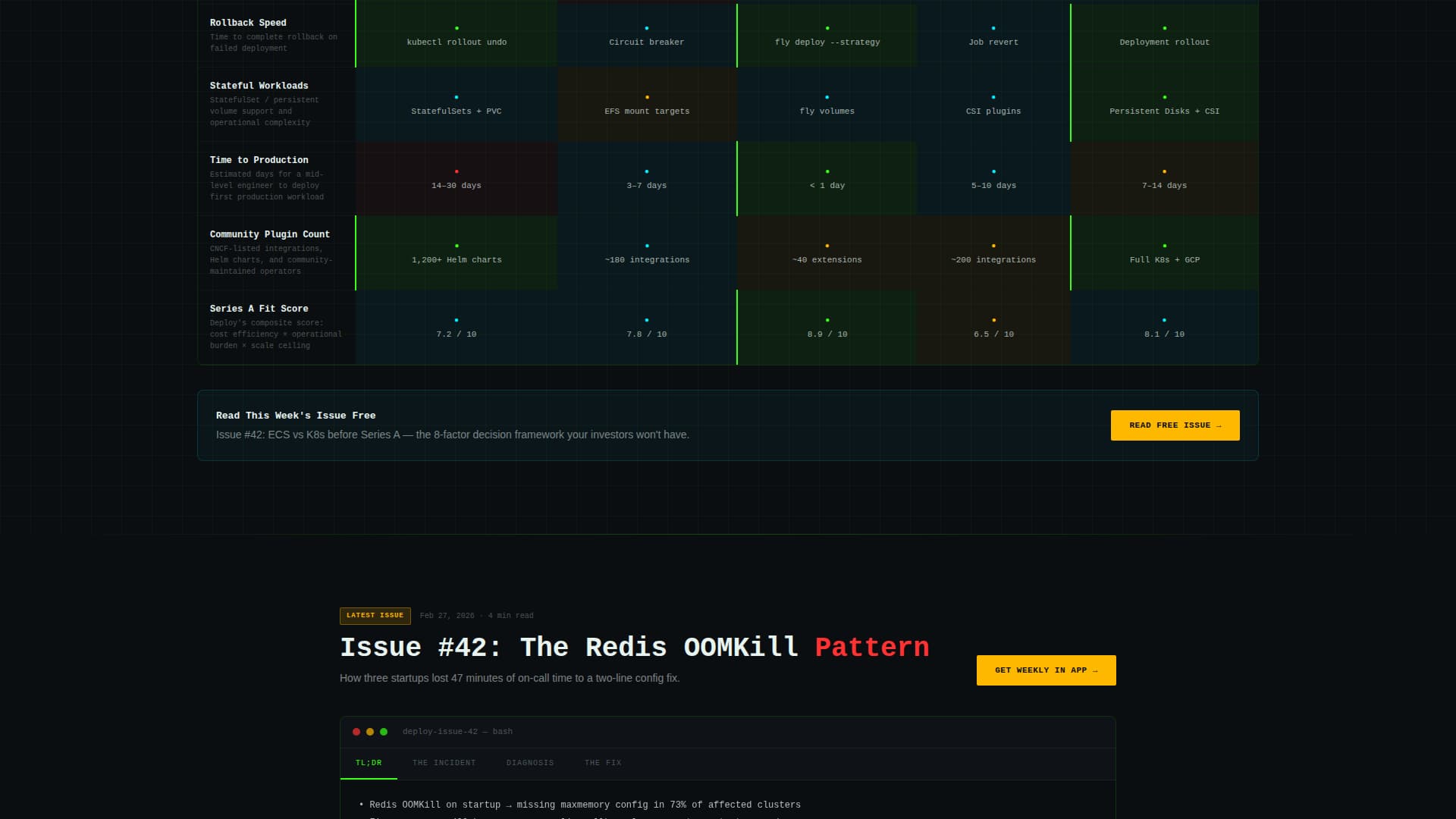The height and width of the screenshot is (819, 1456).
Task: Click the Issue #42 article headline
Action: 635,647
